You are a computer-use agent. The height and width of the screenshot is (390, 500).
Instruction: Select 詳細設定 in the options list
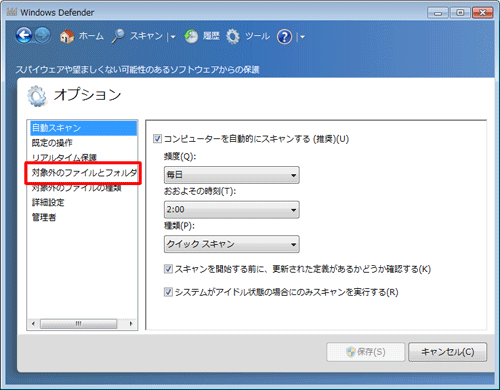[48, 202]
